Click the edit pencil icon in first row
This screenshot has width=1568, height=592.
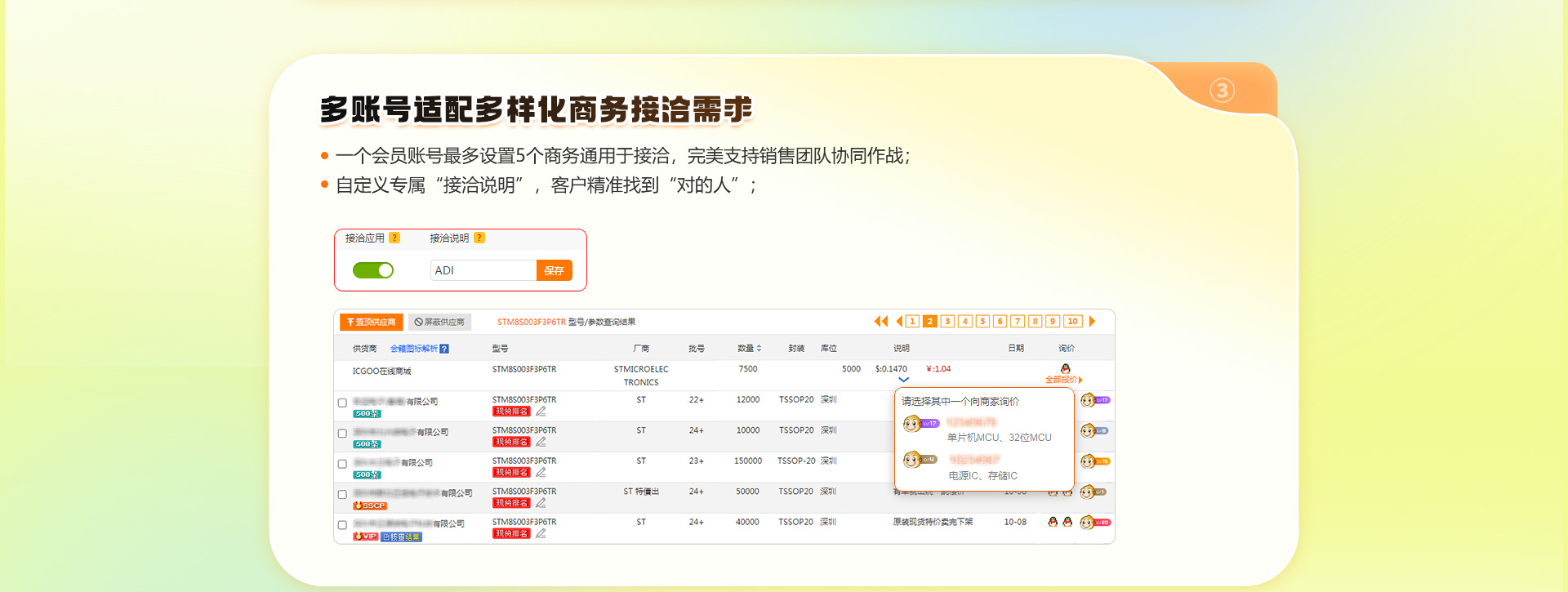click(541, 412)
